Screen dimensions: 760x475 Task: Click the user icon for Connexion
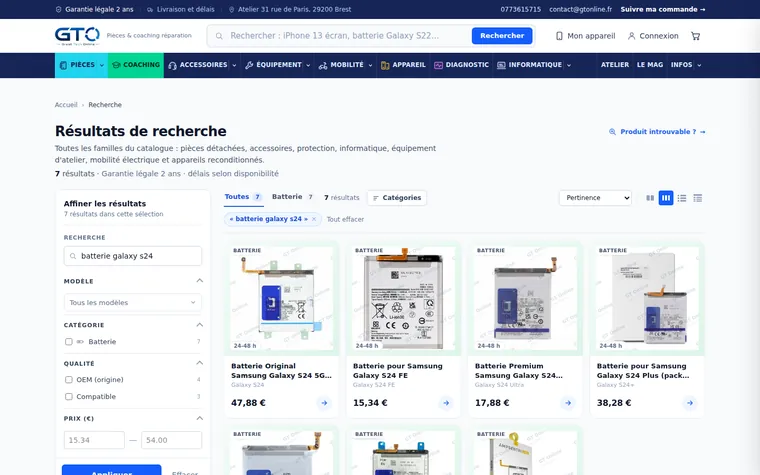(632, 36)
